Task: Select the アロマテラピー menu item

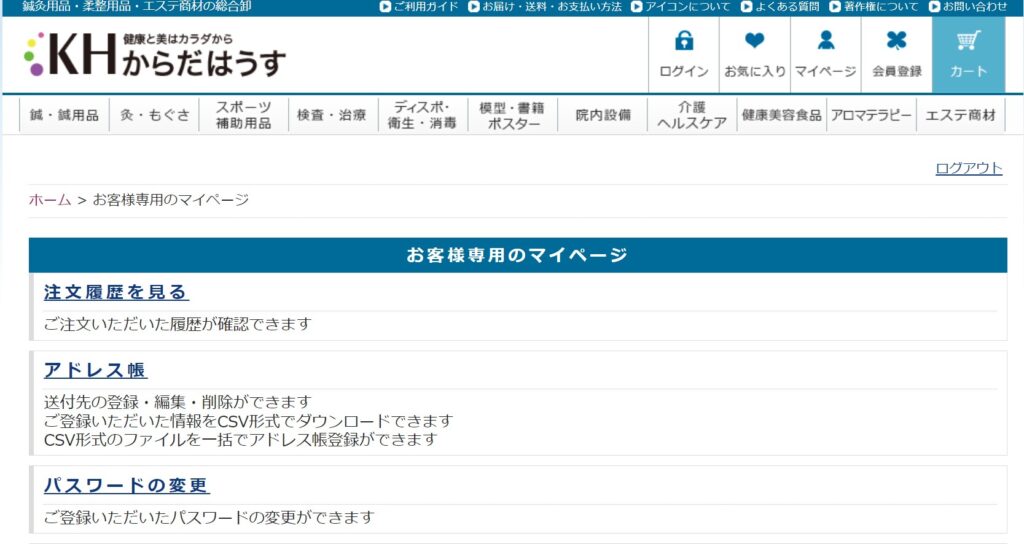Action: click(x=871, y=115)
